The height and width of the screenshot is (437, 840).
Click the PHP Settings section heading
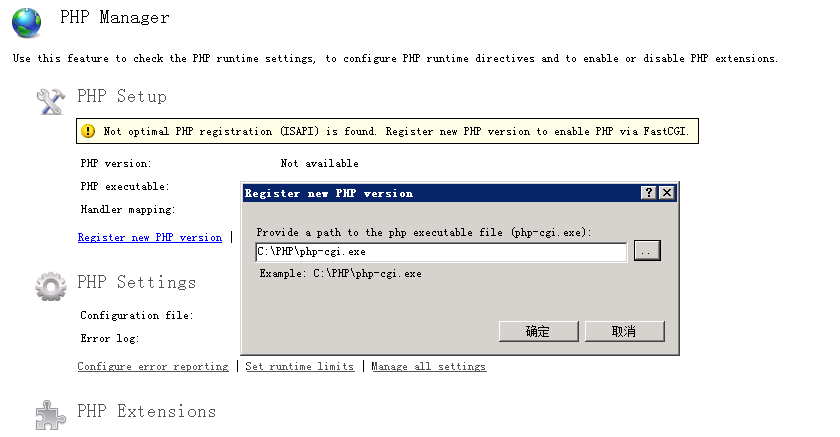(136, 283)
